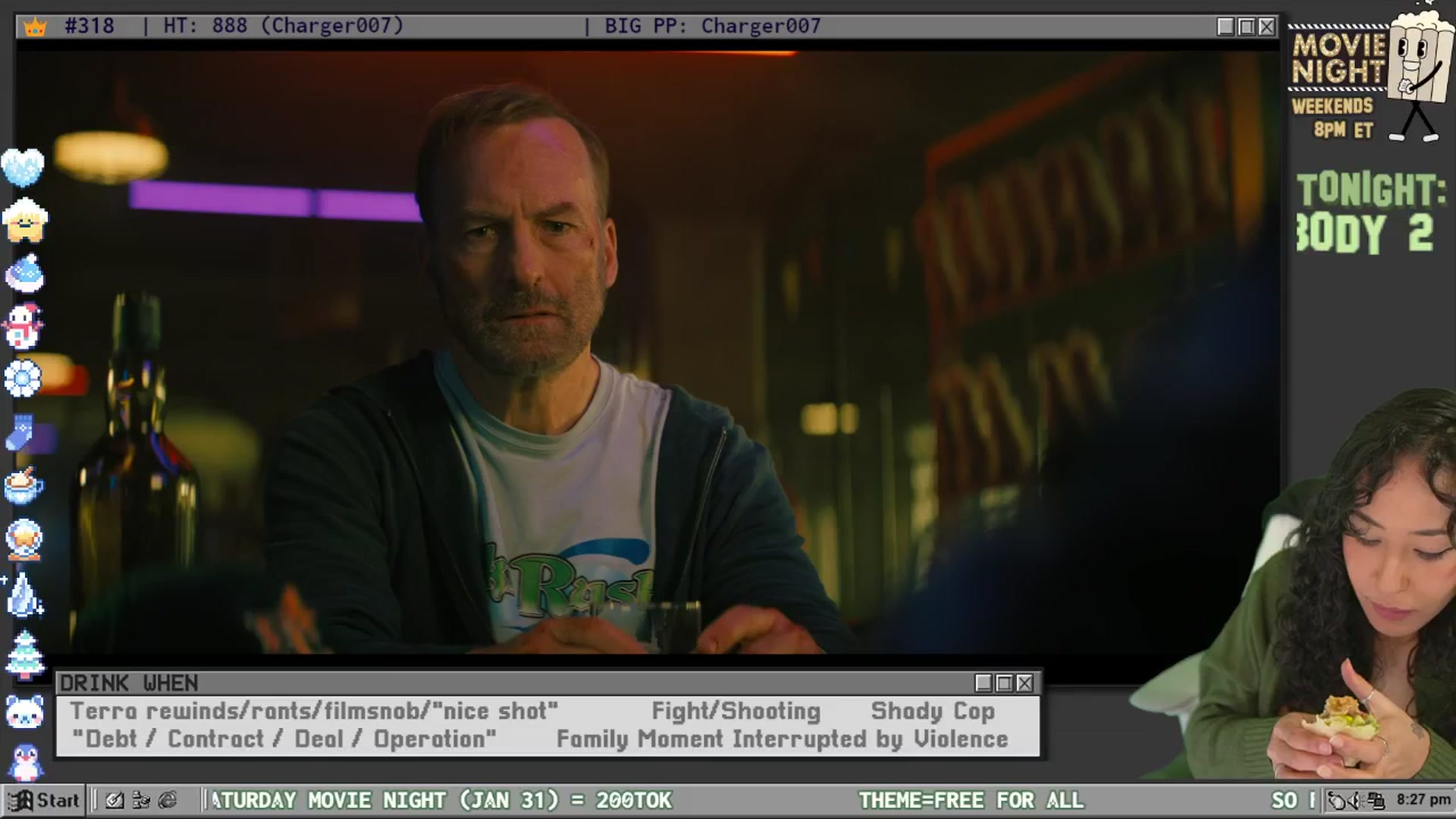Click the "THEME=FREE FOR ALL" ticker text
Screen dimensions: 1456x819
[x=971, y=800]
